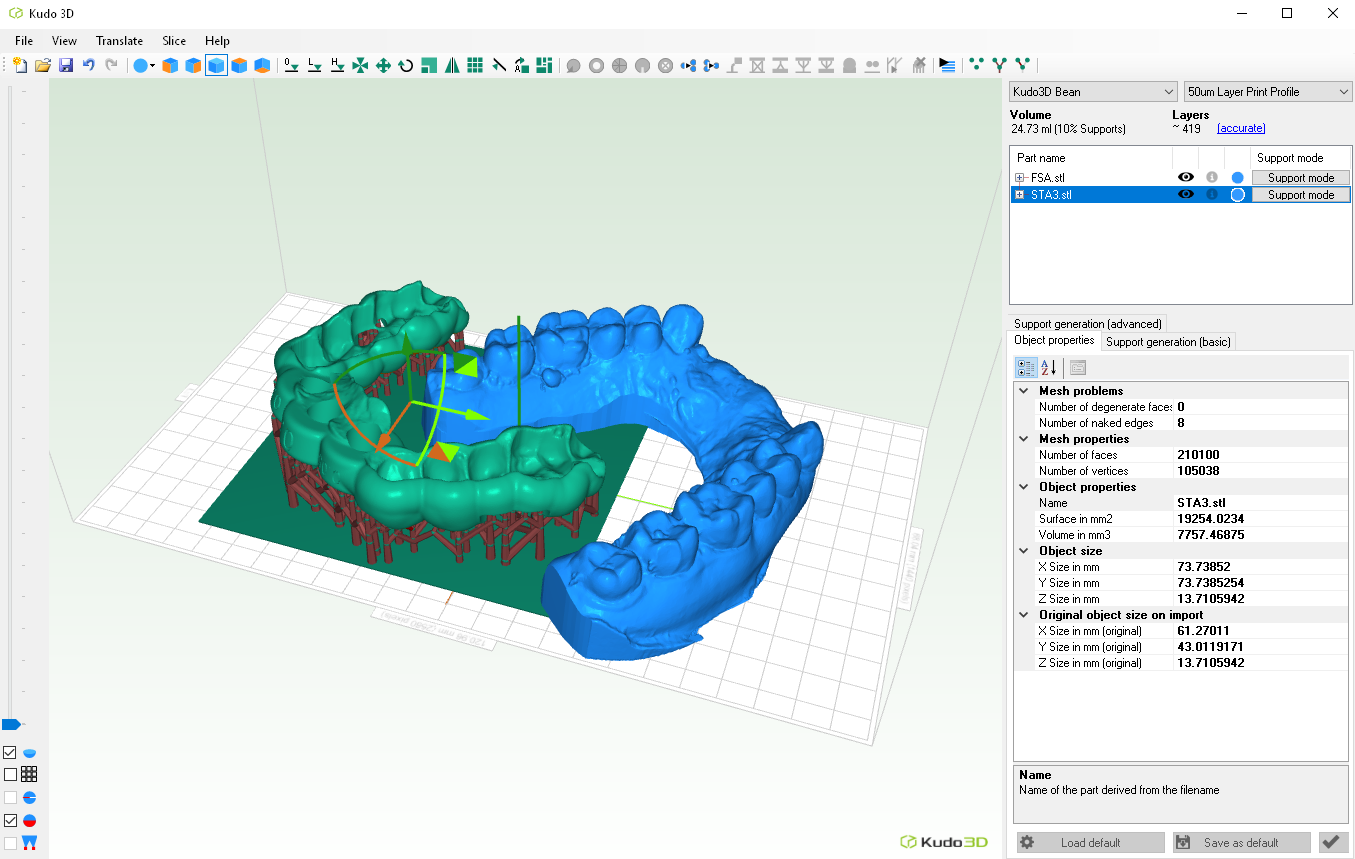Viewport: 1355px width, 859px height.
Task: Open the slicing flag tool in the toolbar
Action: pyautogui.click(x=946, y=65)
